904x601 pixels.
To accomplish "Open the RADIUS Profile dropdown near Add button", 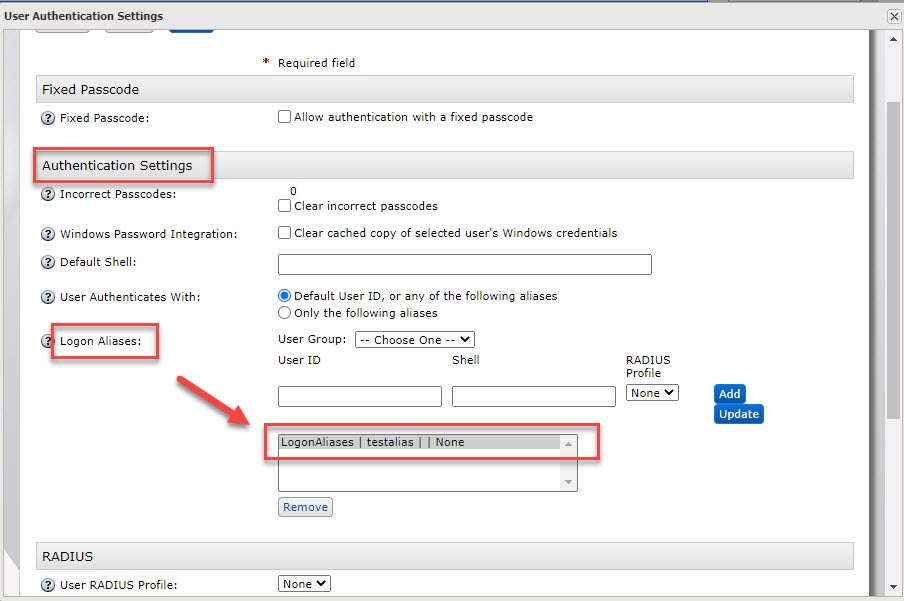I will tap(651, 393).
